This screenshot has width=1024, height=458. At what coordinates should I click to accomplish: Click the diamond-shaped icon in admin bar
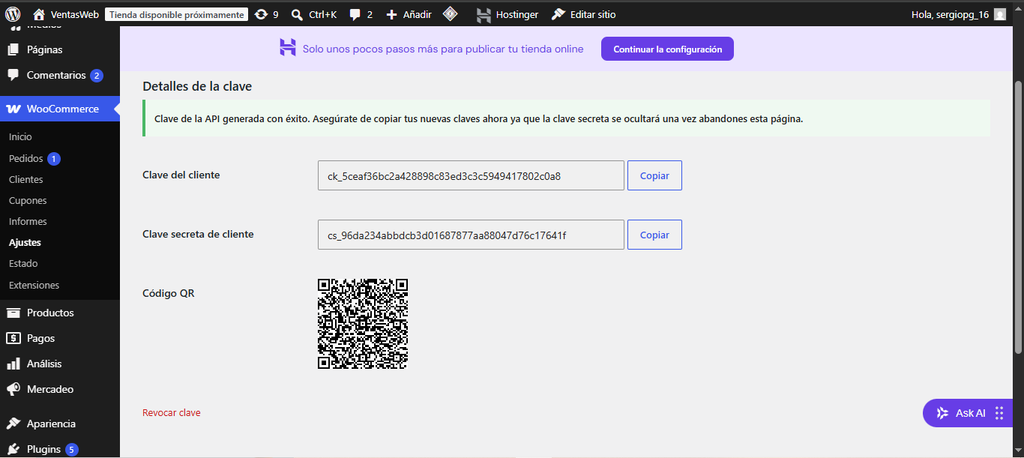click(450, 14)
